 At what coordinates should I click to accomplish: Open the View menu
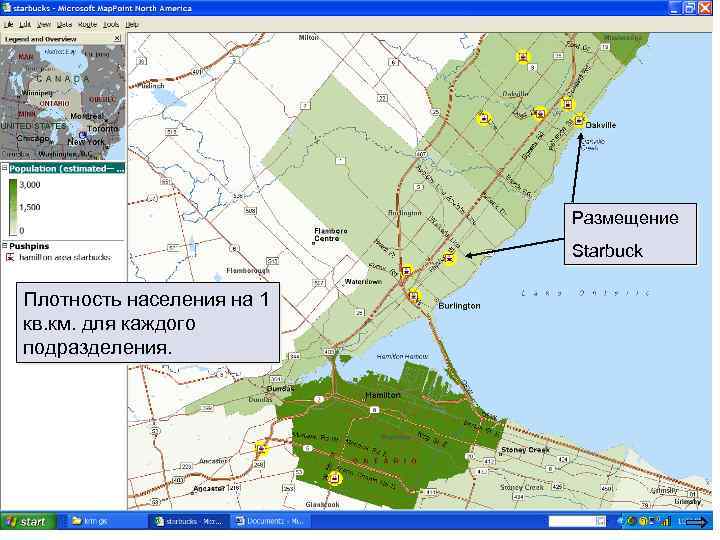pos(44,24)
